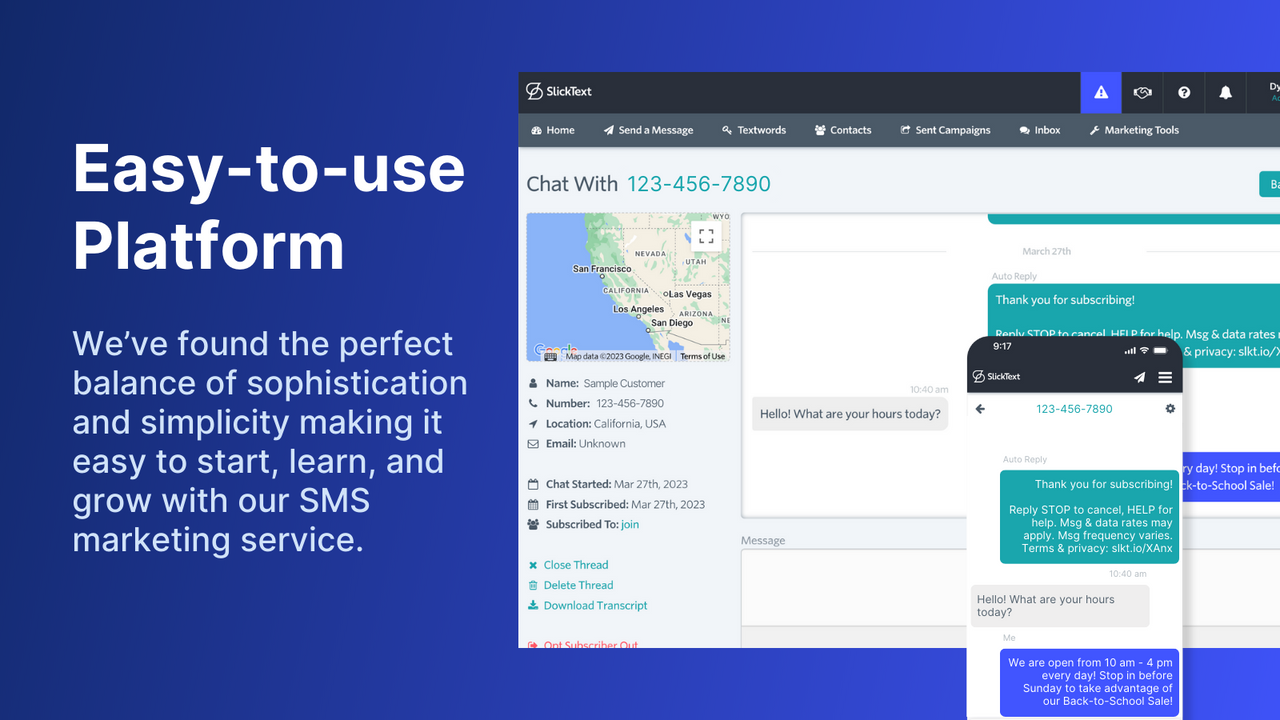Click the Terms of Use map link
The width and height of the screenshot is (1280, 720).
coord(702,356)
